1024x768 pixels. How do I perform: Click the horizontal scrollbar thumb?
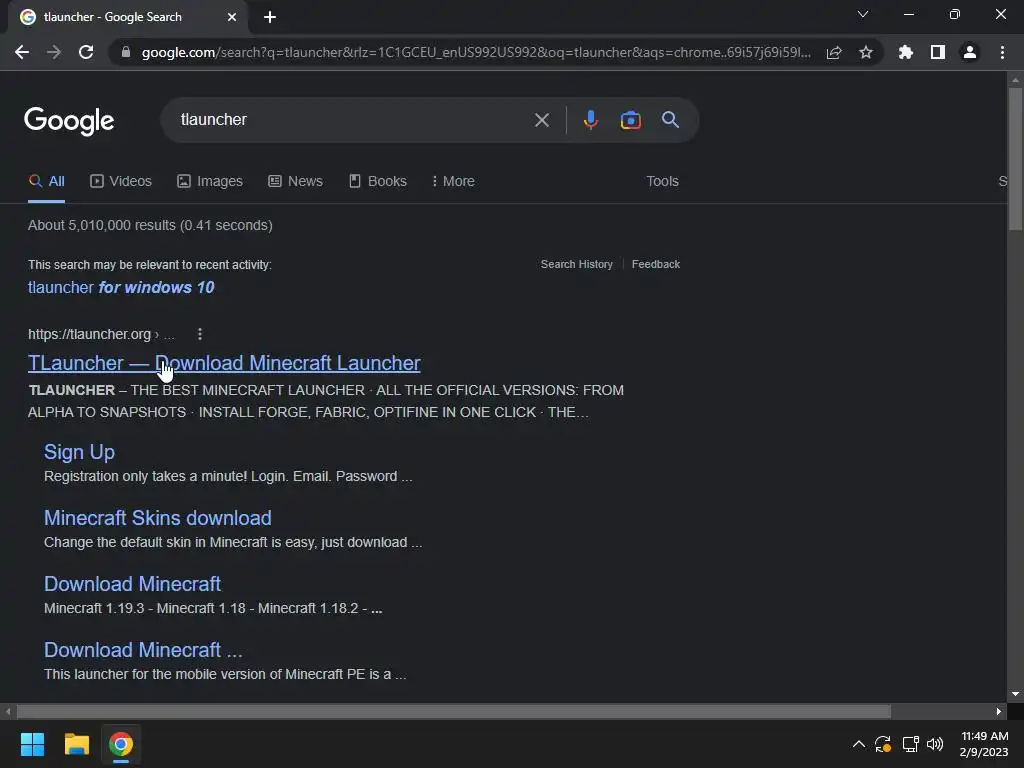[453, 711]
